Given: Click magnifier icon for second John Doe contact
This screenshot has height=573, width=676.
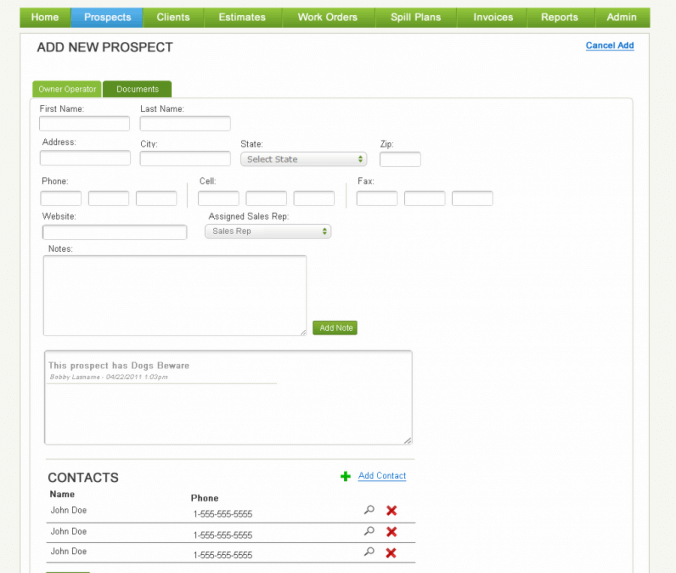Looking at the screenshot, I should [369, 531].
